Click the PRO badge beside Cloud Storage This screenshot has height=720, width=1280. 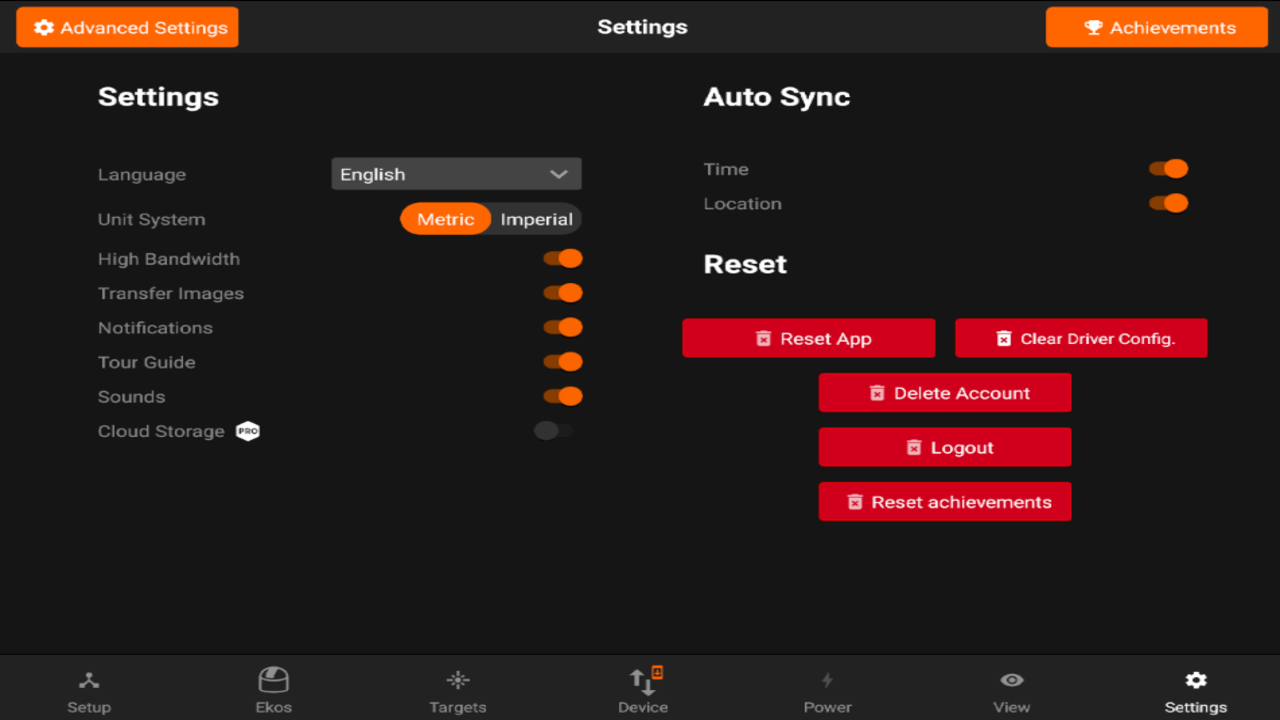pyautogui.click(x=247, y=431)
